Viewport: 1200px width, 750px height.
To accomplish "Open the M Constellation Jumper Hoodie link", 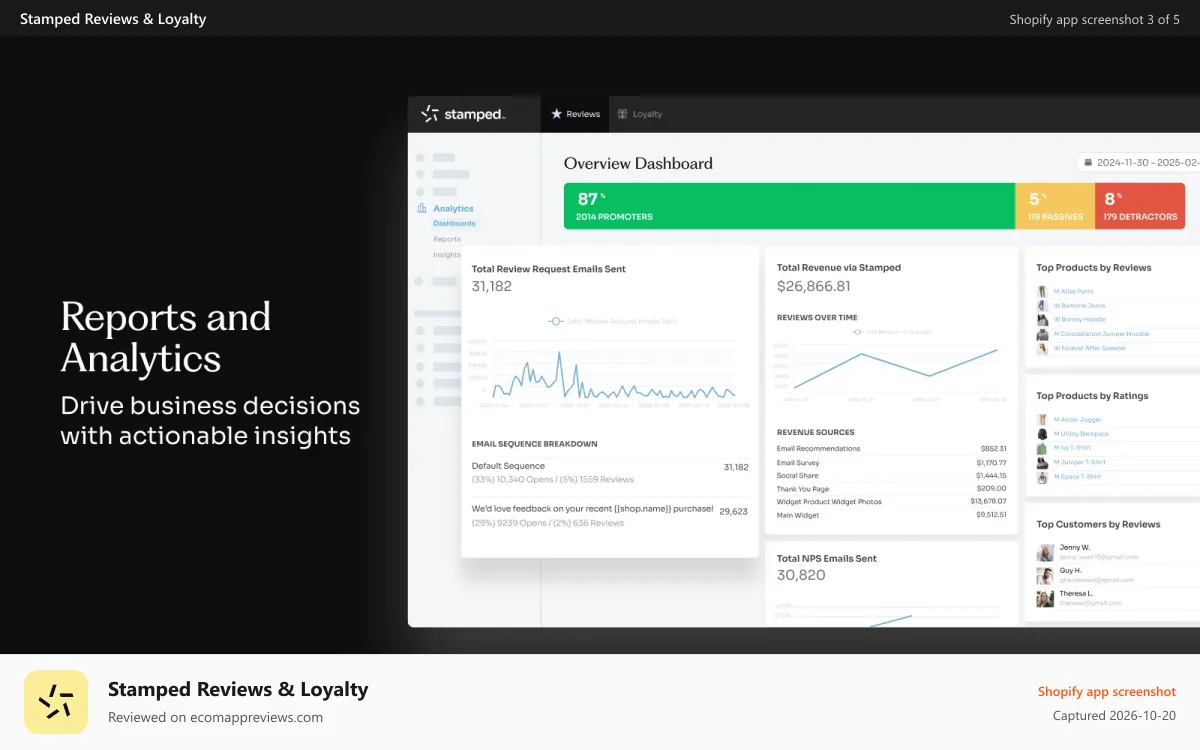I will [1101, 334].
